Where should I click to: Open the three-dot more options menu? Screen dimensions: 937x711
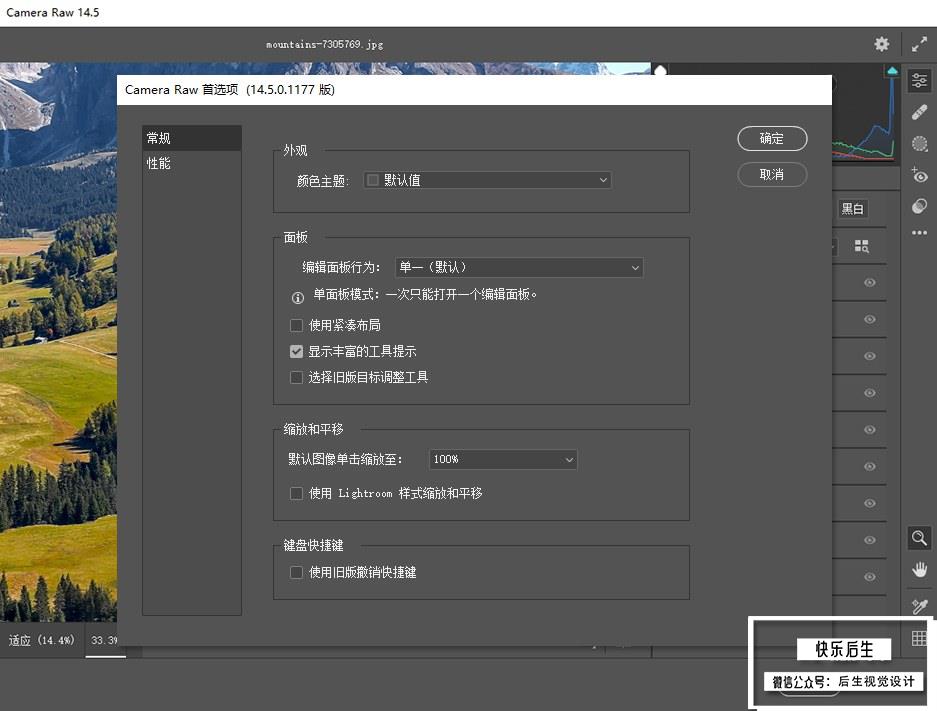tap(919, 232)
